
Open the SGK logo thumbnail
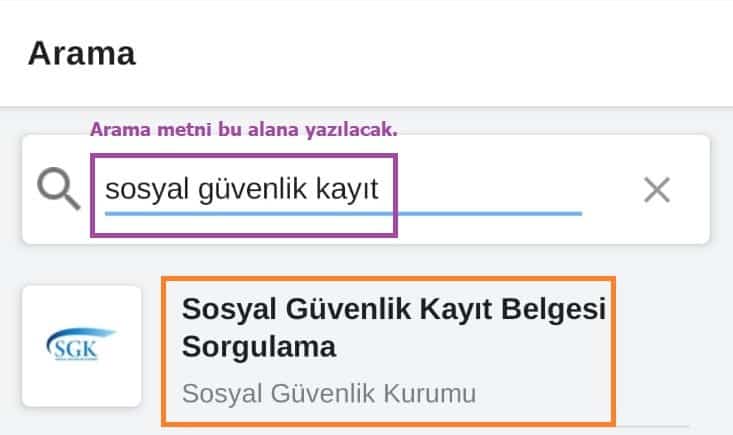click(82, 346)
